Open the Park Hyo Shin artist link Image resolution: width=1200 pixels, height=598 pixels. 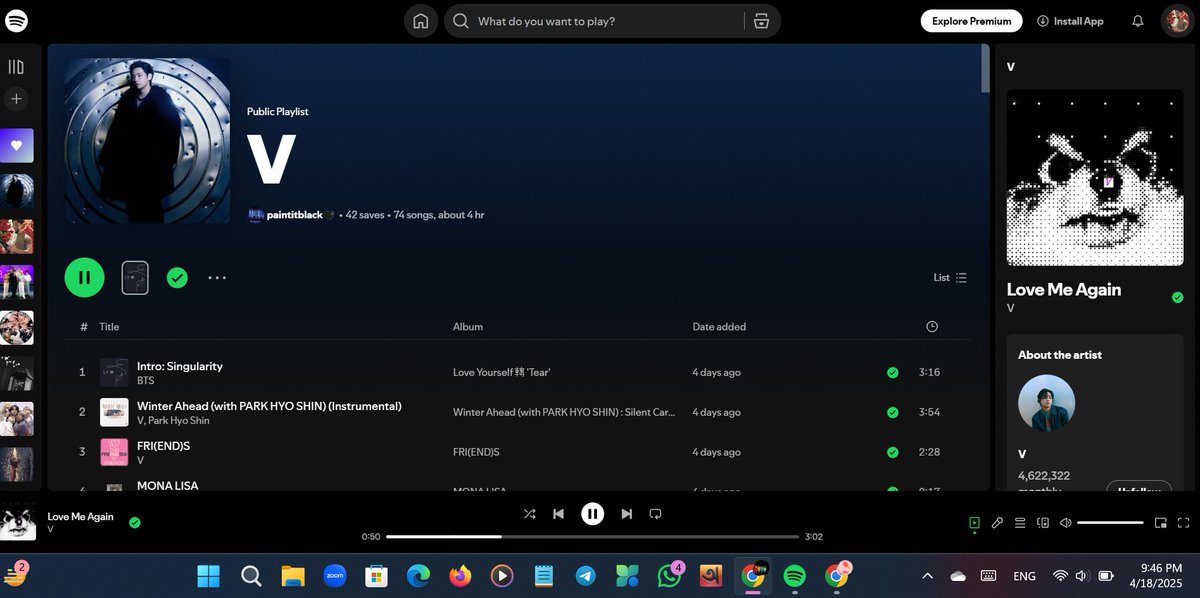(179, 421)
